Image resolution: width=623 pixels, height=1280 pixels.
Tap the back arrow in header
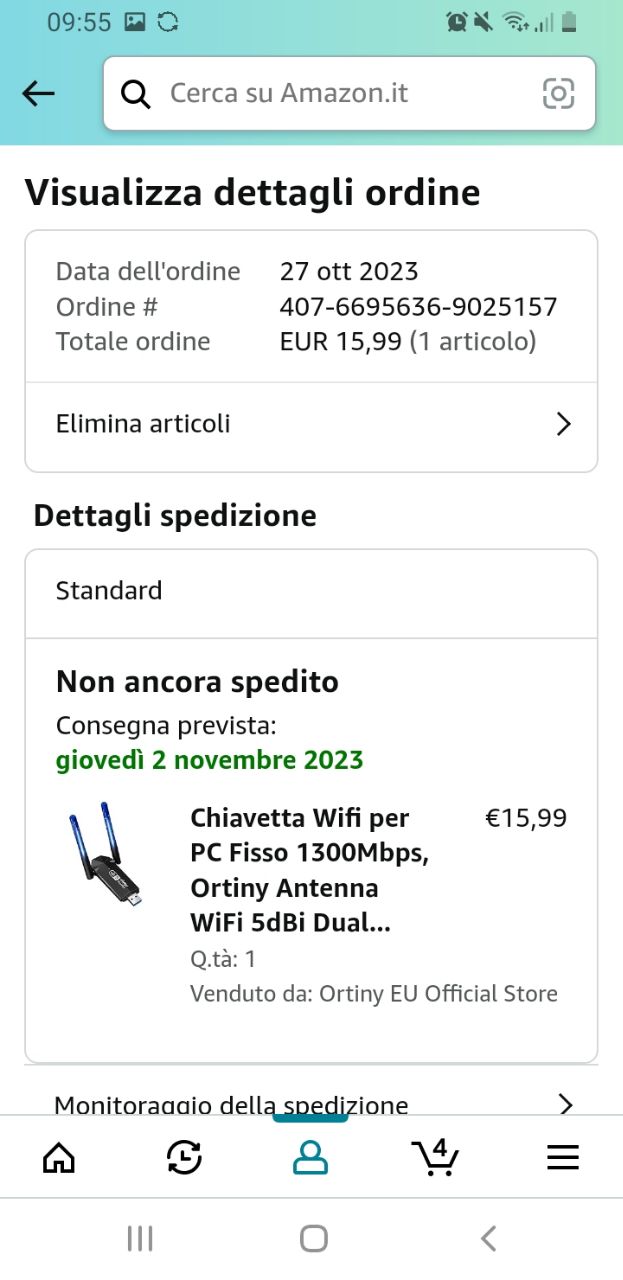(38, 94)
